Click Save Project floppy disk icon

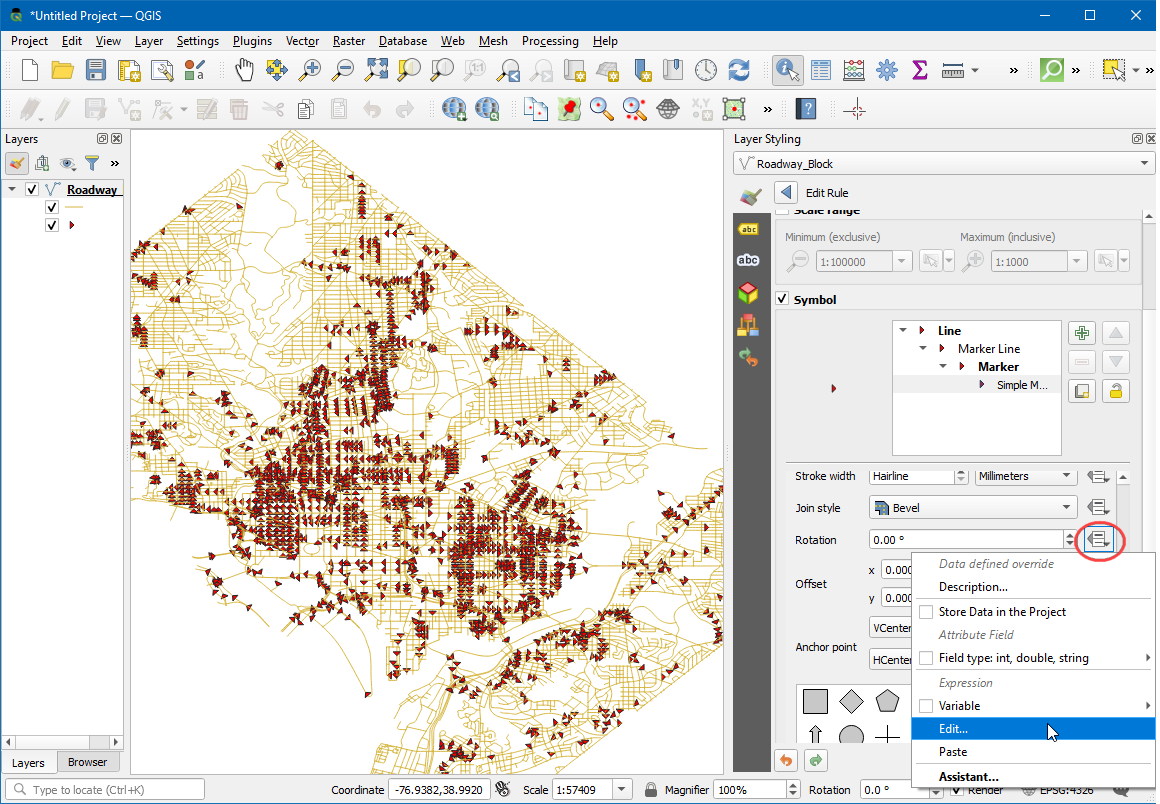(x=96, y=70)
